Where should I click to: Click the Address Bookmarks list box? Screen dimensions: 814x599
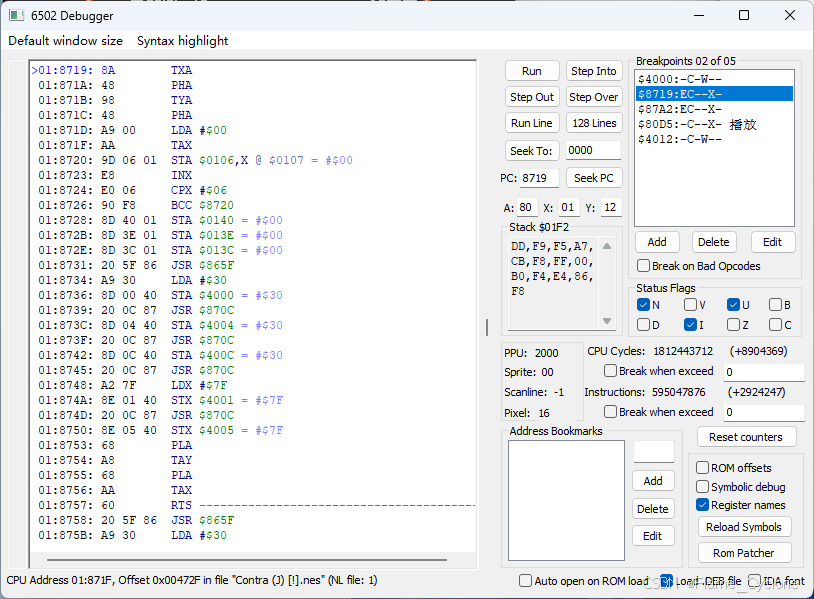click(566, 500)
